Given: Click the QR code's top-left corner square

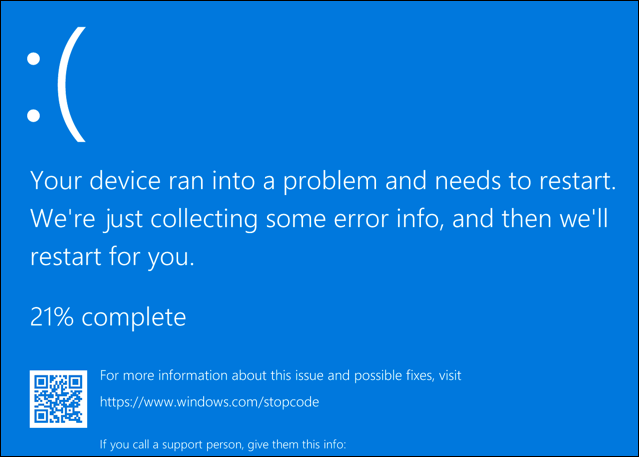Looking at the screenshot, I should (41, 382).
